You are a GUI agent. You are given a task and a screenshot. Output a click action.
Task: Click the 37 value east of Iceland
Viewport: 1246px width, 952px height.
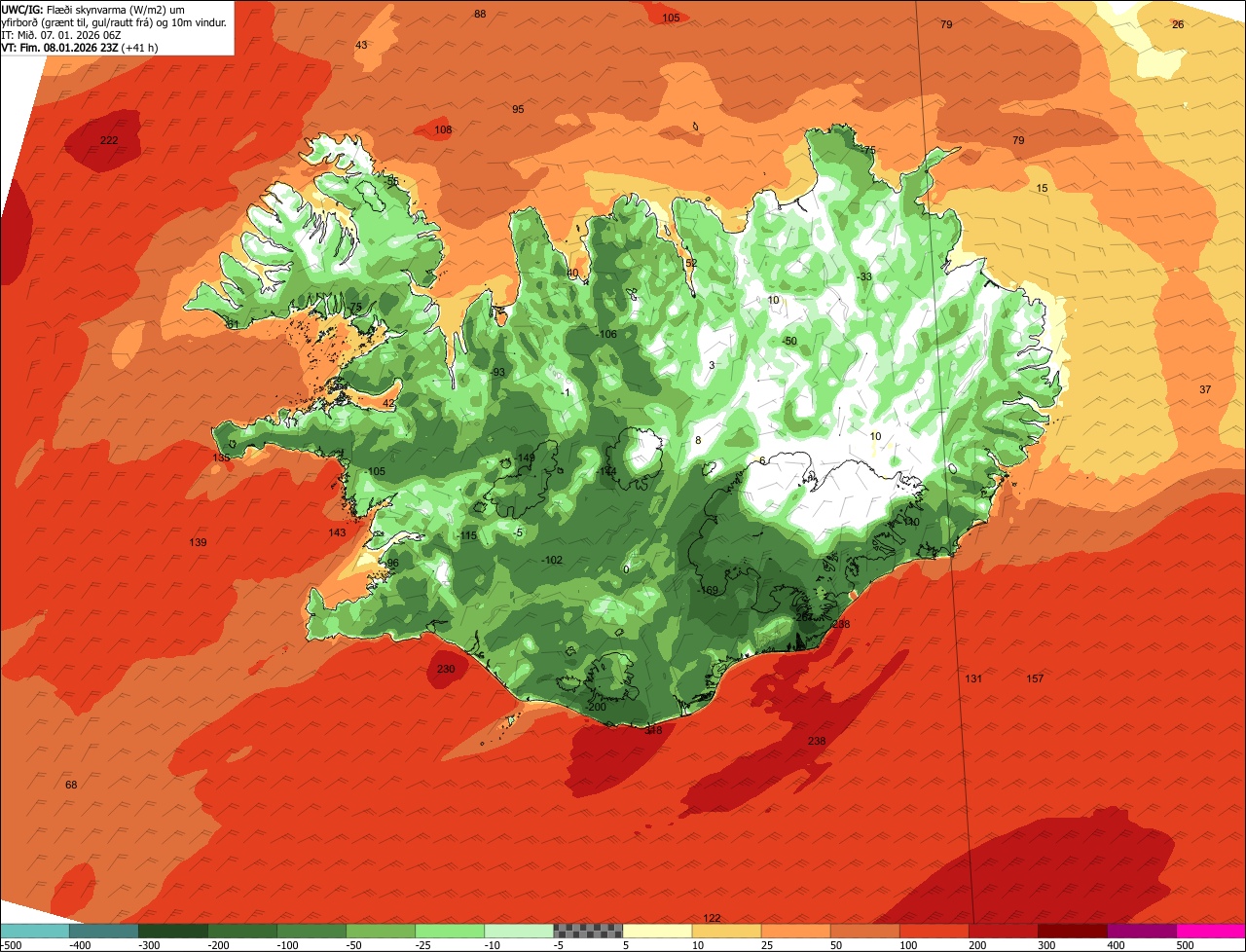[x=1205, y=389]
